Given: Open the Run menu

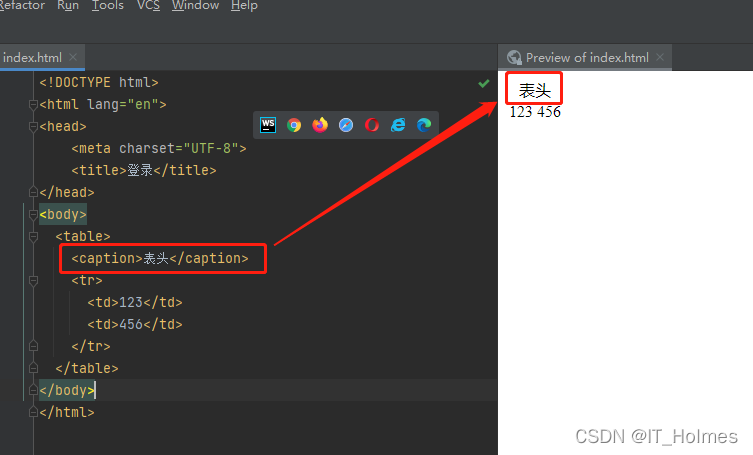Looking at the screenshot, I should [x=68, y=5].
